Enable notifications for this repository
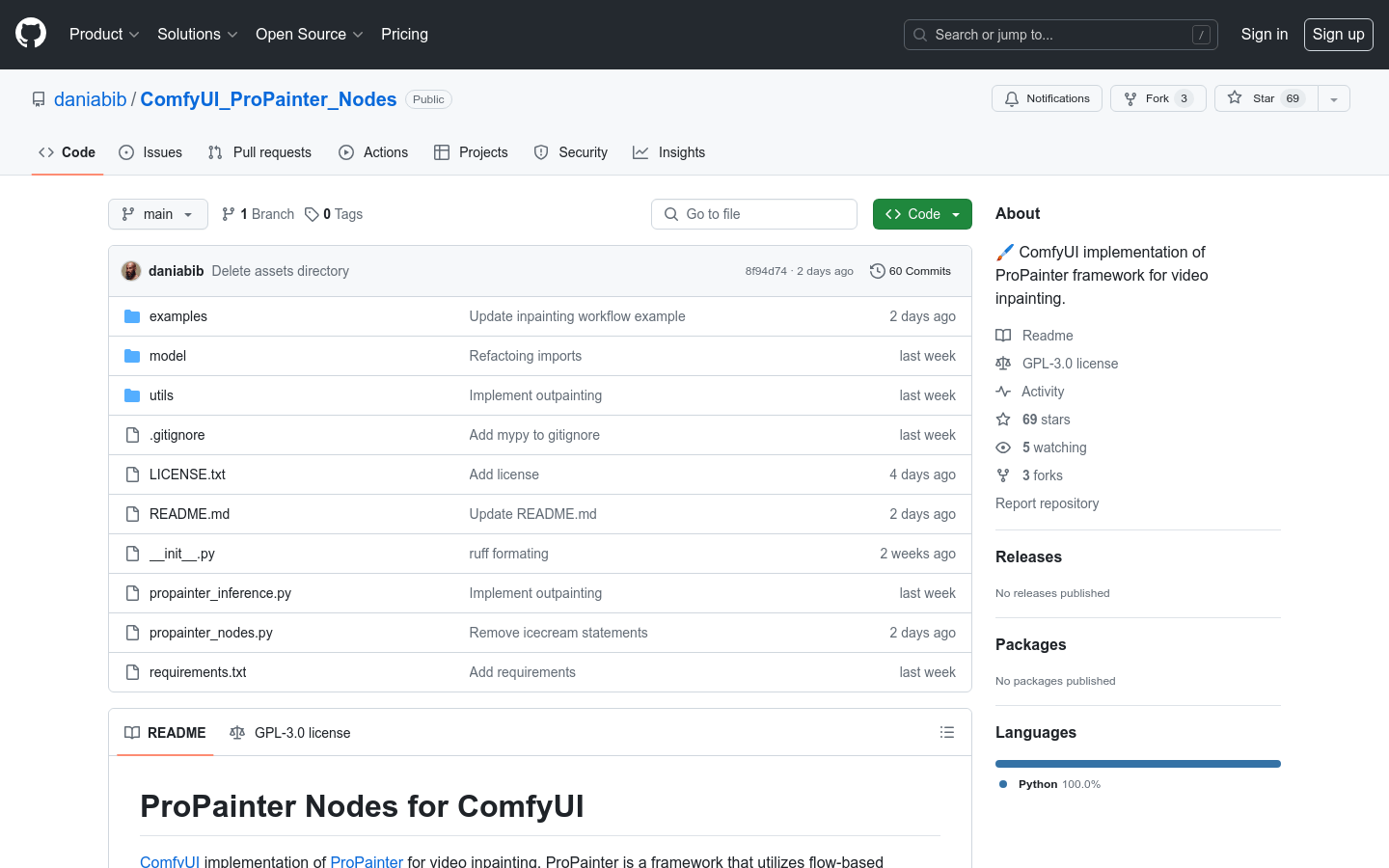Screen dimensions: 1389x868 (x=1047, y=97)
